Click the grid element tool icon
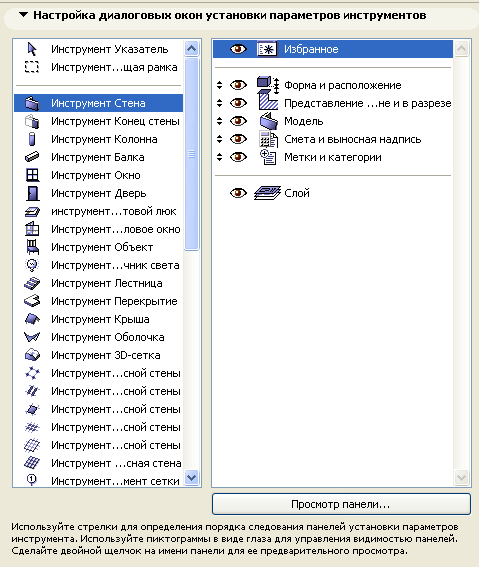 pyautogui.click(x=32, y=480)
